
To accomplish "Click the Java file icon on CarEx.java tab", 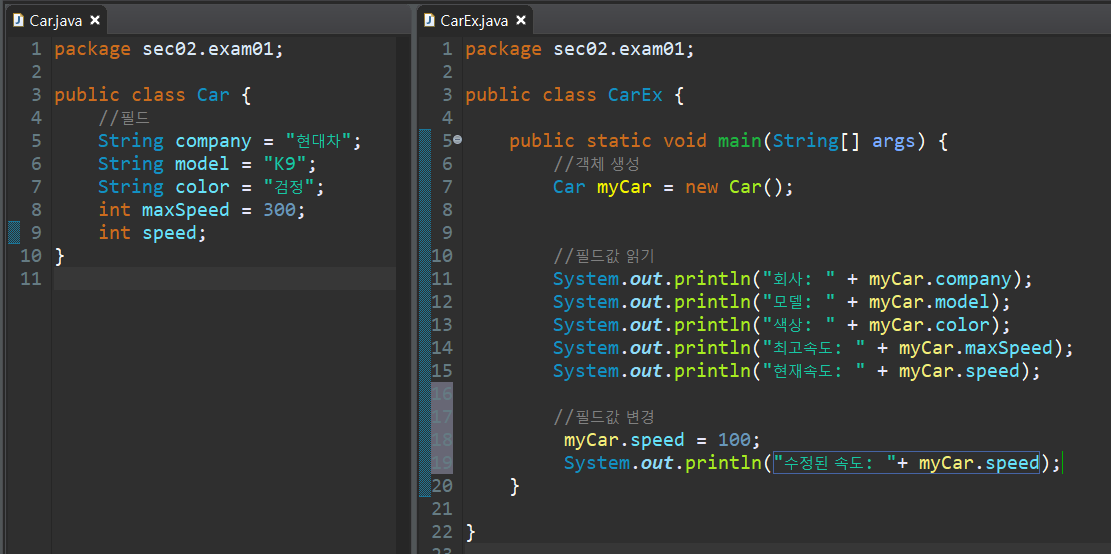I will (x=429, y=21).
